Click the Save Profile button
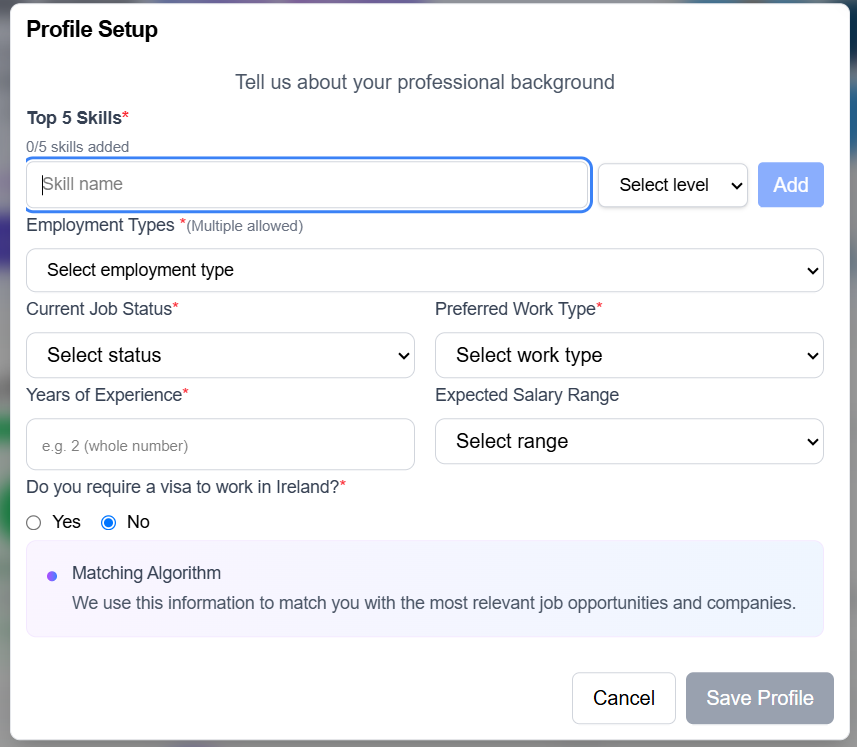Image resolution: width=857 pixels, height=747 pixels. [x=760, y=698]
